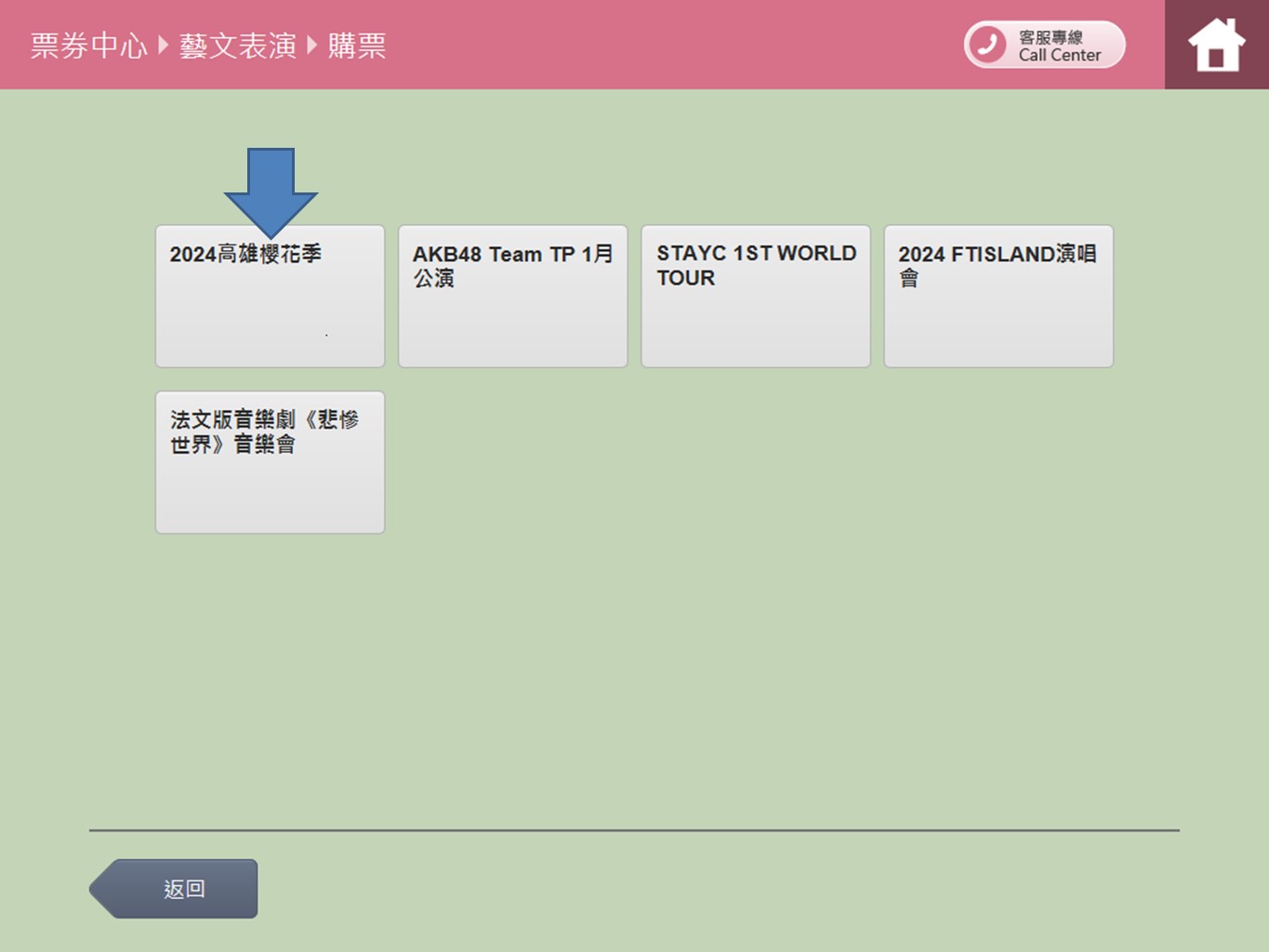Click the 'Call Center' English label text
Screen dimensions: 1269x952
[1059, 56]
